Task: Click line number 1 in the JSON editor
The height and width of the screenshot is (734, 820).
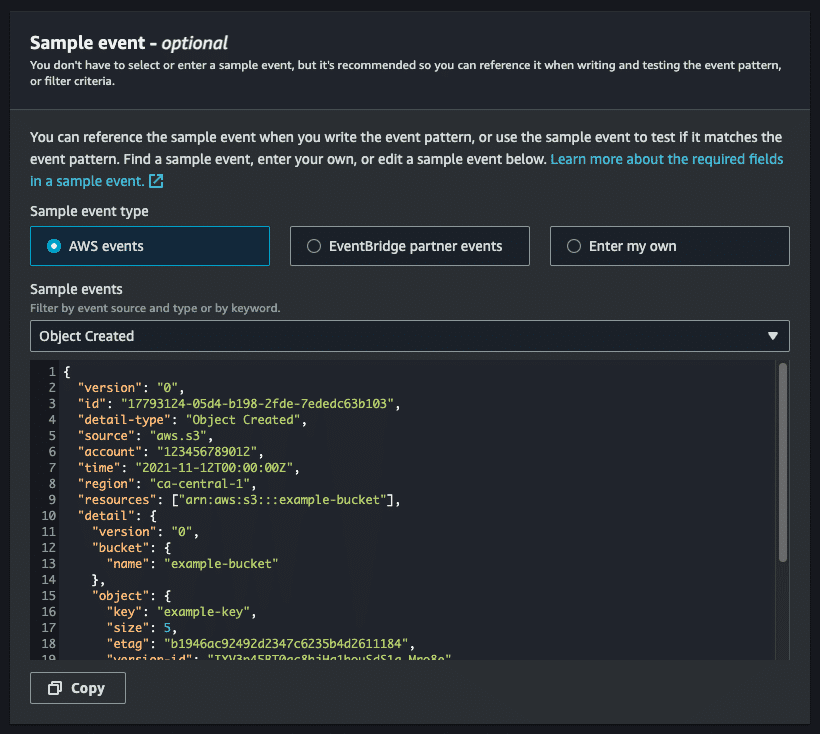Action: tap(51, 371)
